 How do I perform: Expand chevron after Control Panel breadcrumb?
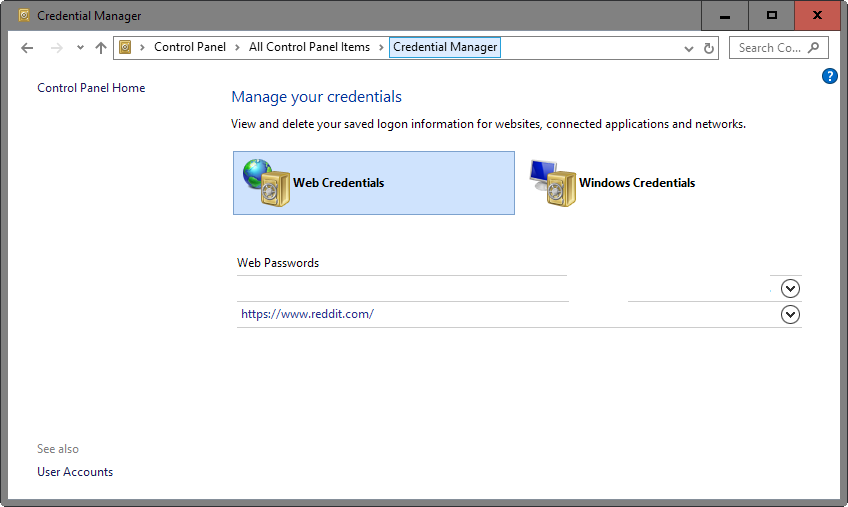pos(237,48)
